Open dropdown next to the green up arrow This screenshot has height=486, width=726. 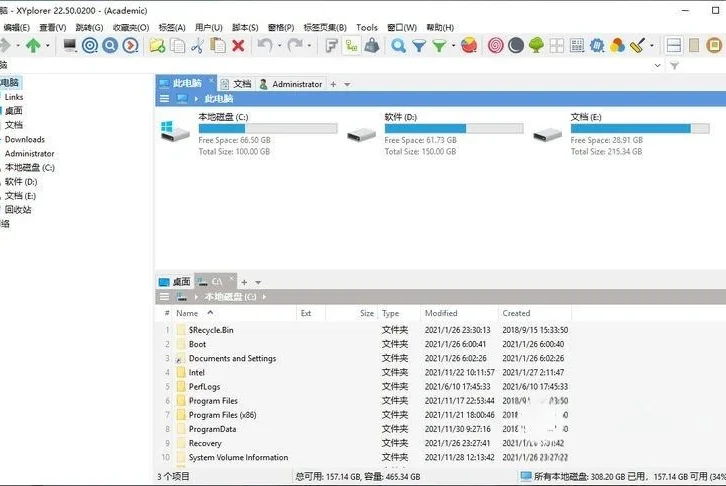click(x=47, y=46)
